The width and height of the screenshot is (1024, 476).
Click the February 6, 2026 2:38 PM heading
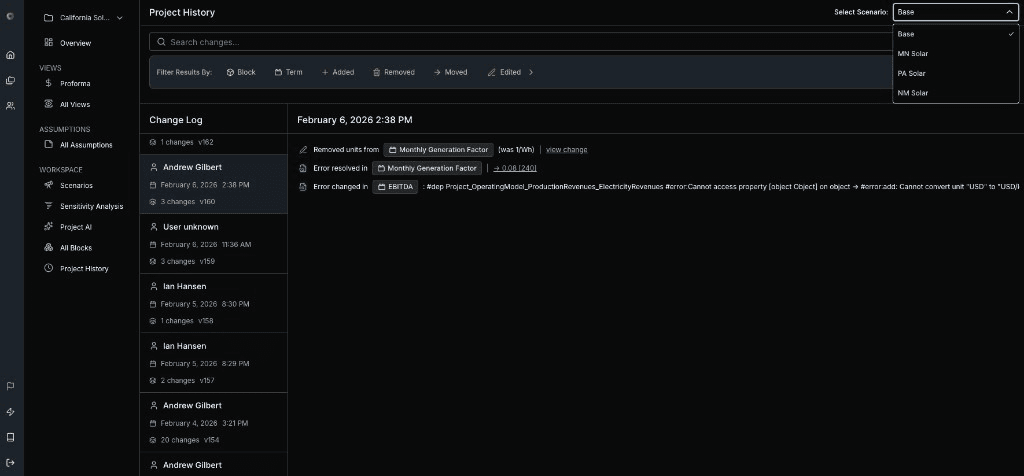pyautogui.click(x=355, y=120)
